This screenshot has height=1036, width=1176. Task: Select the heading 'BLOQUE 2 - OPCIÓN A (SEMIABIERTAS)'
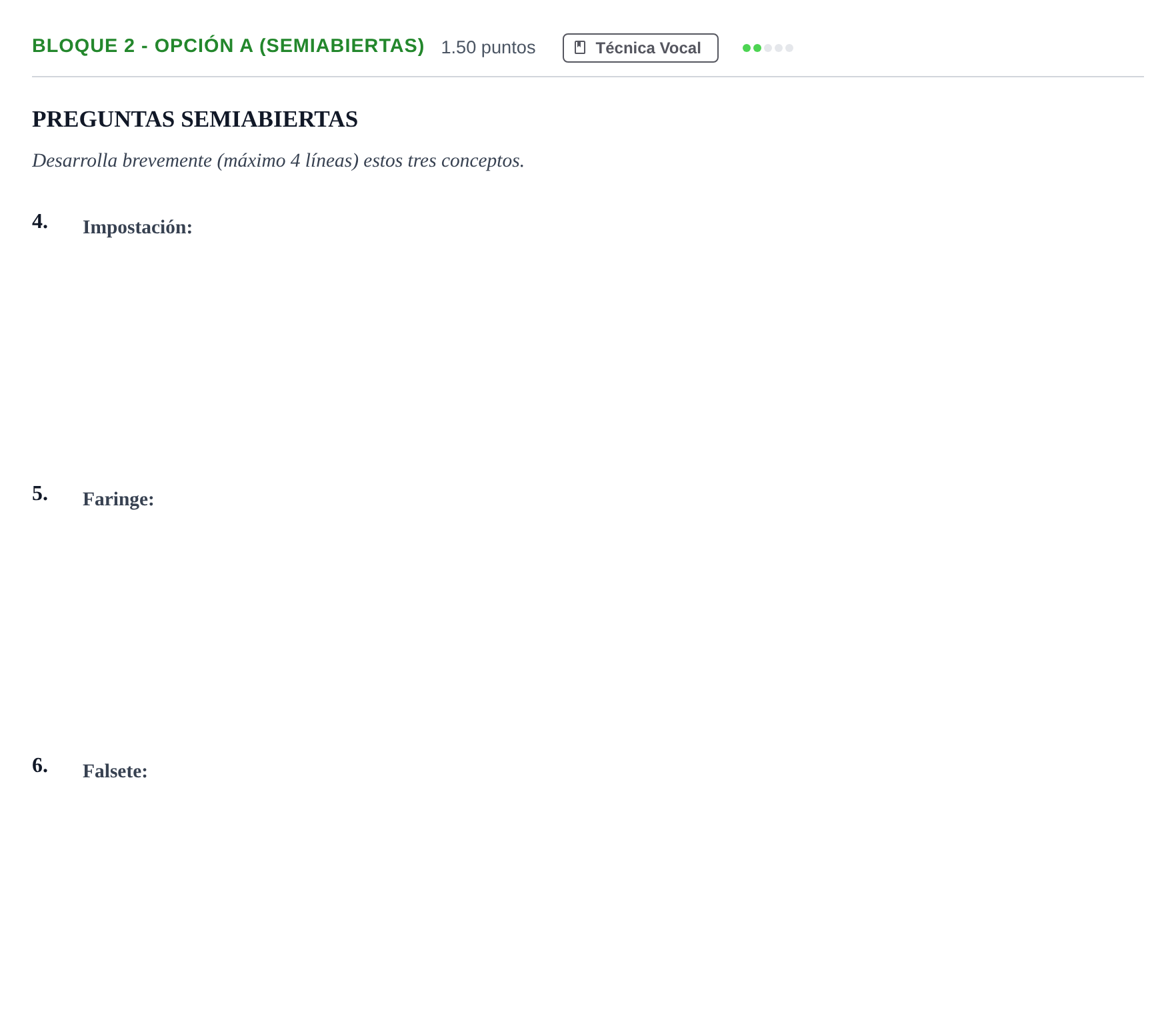click(228, 46)
